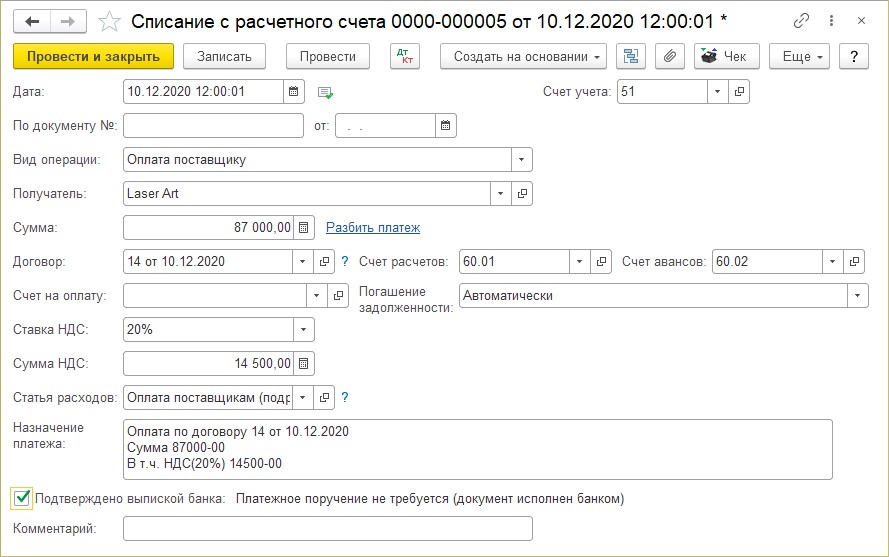Focus the Комментарий input field

coord(328,528)
